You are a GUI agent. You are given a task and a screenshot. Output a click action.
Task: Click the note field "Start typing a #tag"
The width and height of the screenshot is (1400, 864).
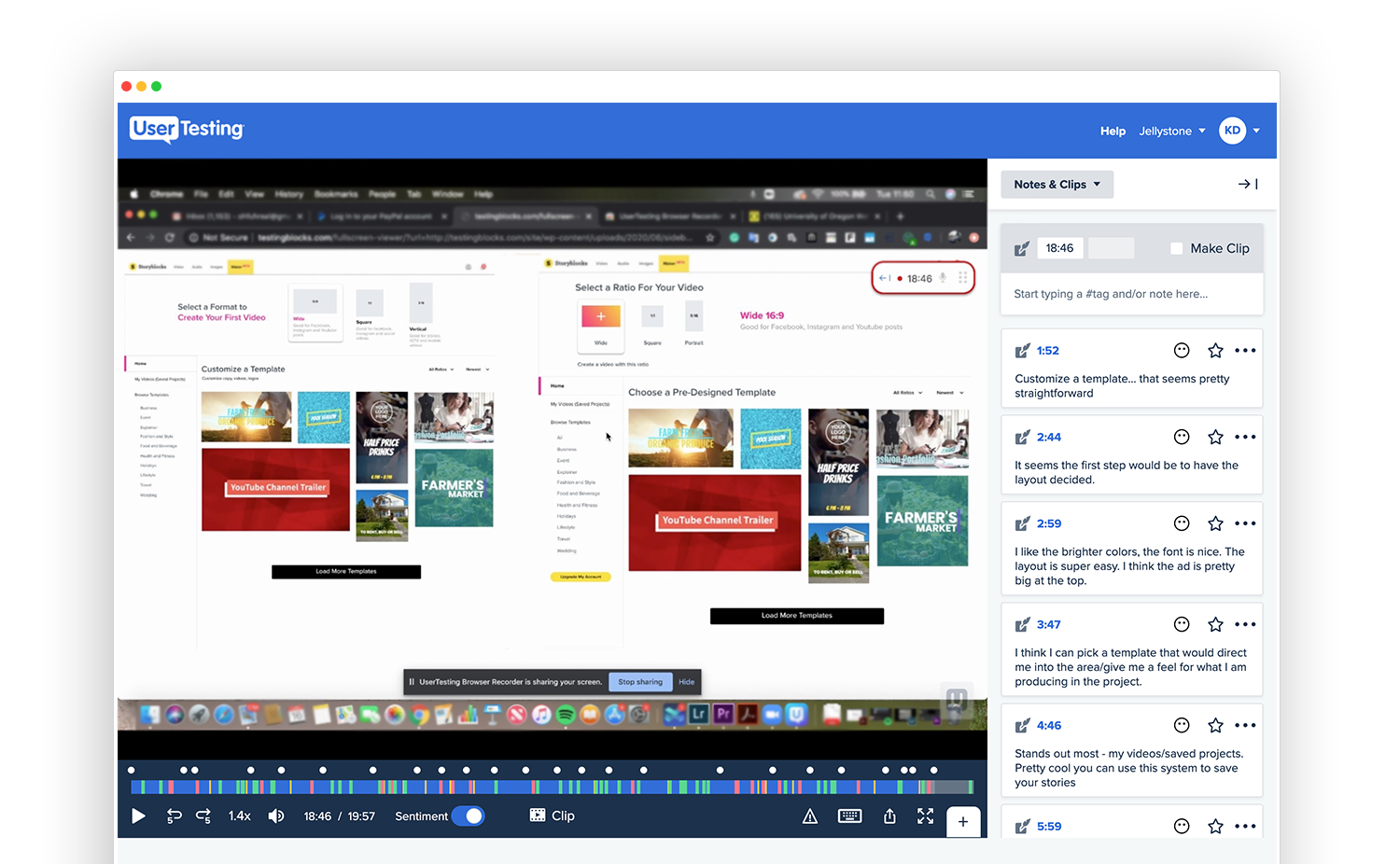(1132, 294)
